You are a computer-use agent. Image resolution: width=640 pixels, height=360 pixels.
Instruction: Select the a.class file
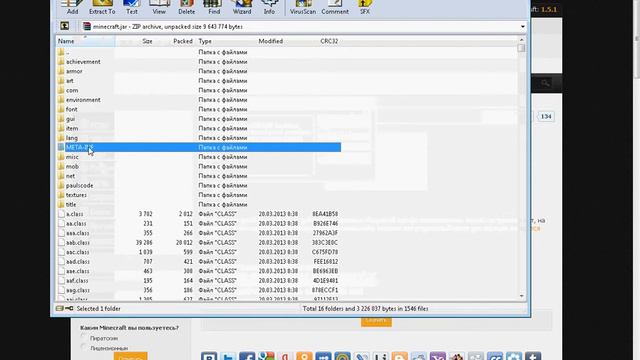click(x=199, y=214)
